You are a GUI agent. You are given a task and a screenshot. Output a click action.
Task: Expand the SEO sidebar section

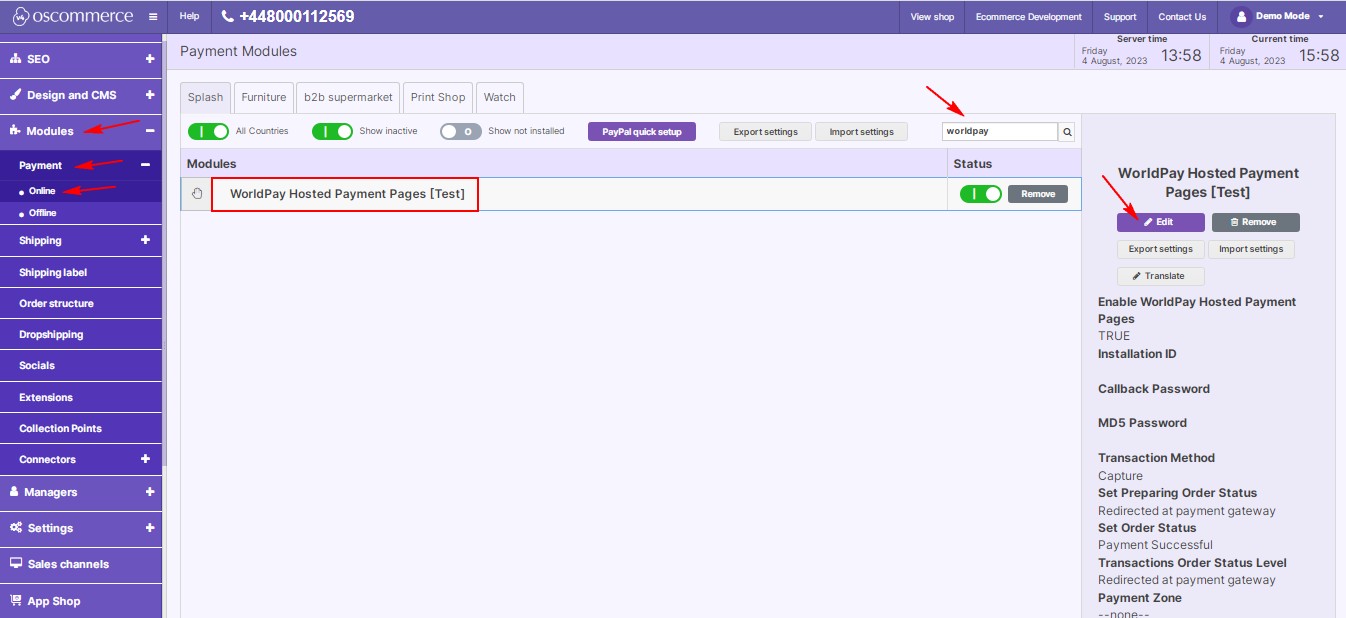pyautogui.click(x=150, y=58)
